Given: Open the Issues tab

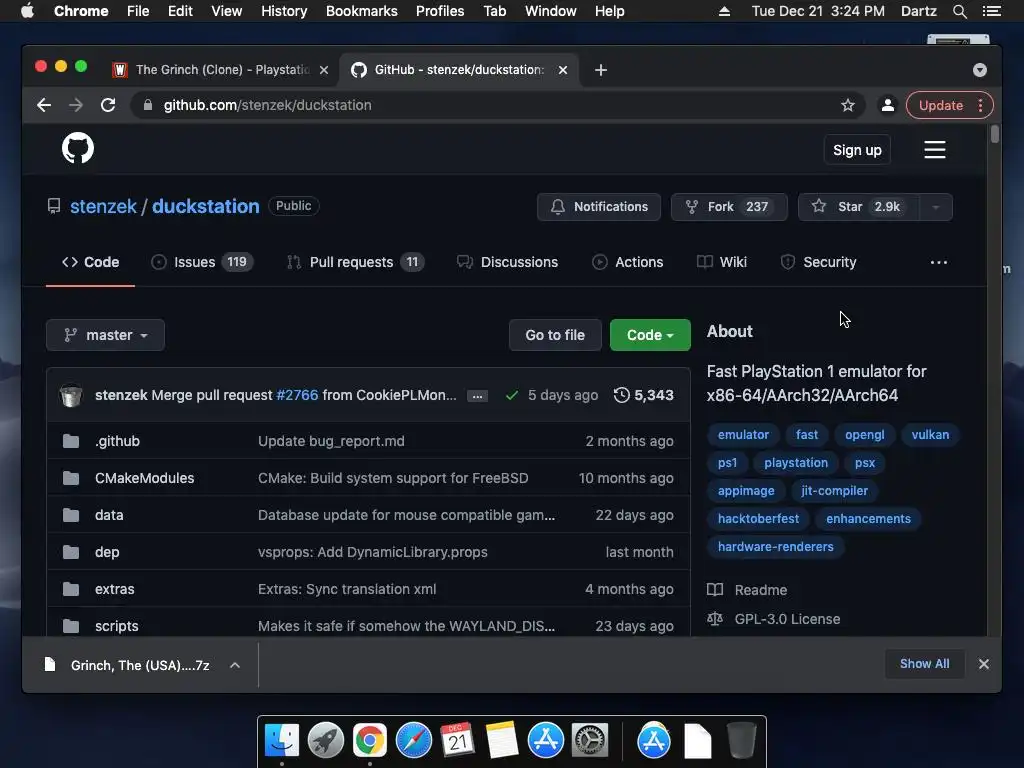Looking at the screenshot, I should (202, 262).
